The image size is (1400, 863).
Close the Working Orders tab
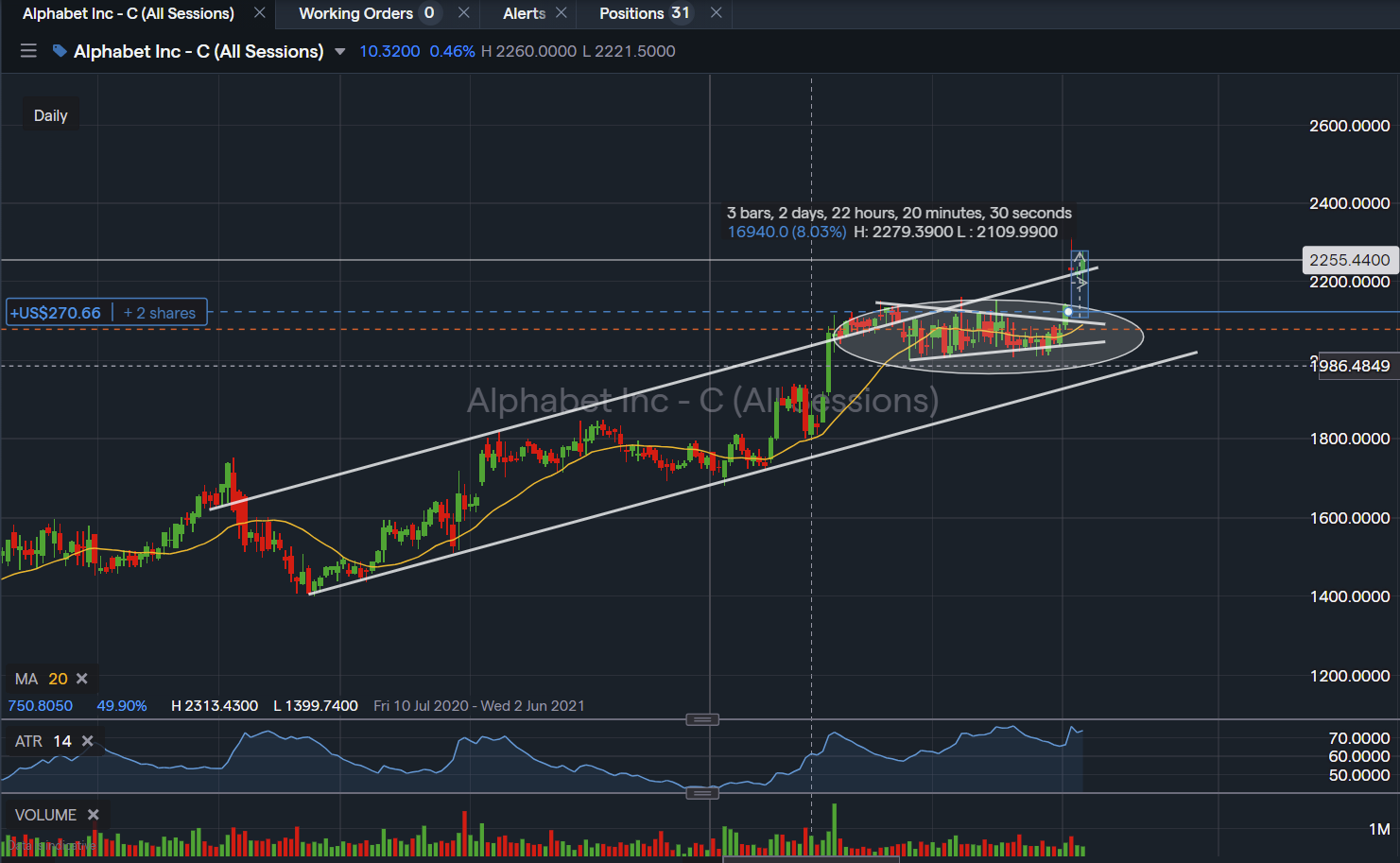click(x=463, y=13)
